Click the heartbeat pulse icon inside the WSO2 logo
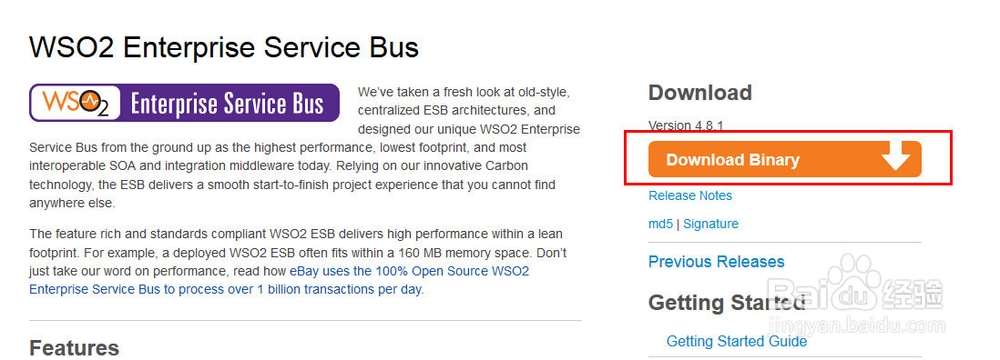The height and width of the screenshot is (360, 1000). [x=91, y=100]
